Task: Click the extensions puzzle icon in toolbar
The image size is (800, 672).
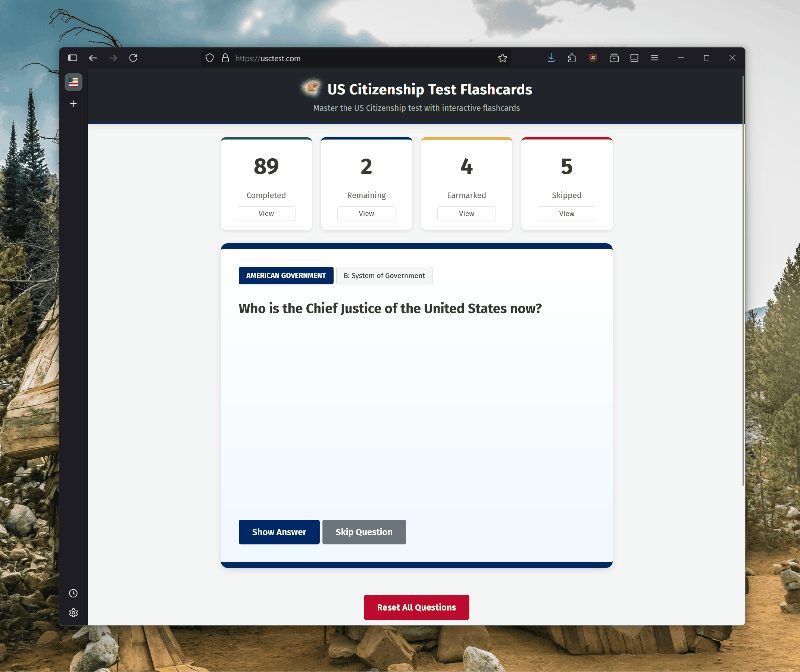Action: (572, 58)
